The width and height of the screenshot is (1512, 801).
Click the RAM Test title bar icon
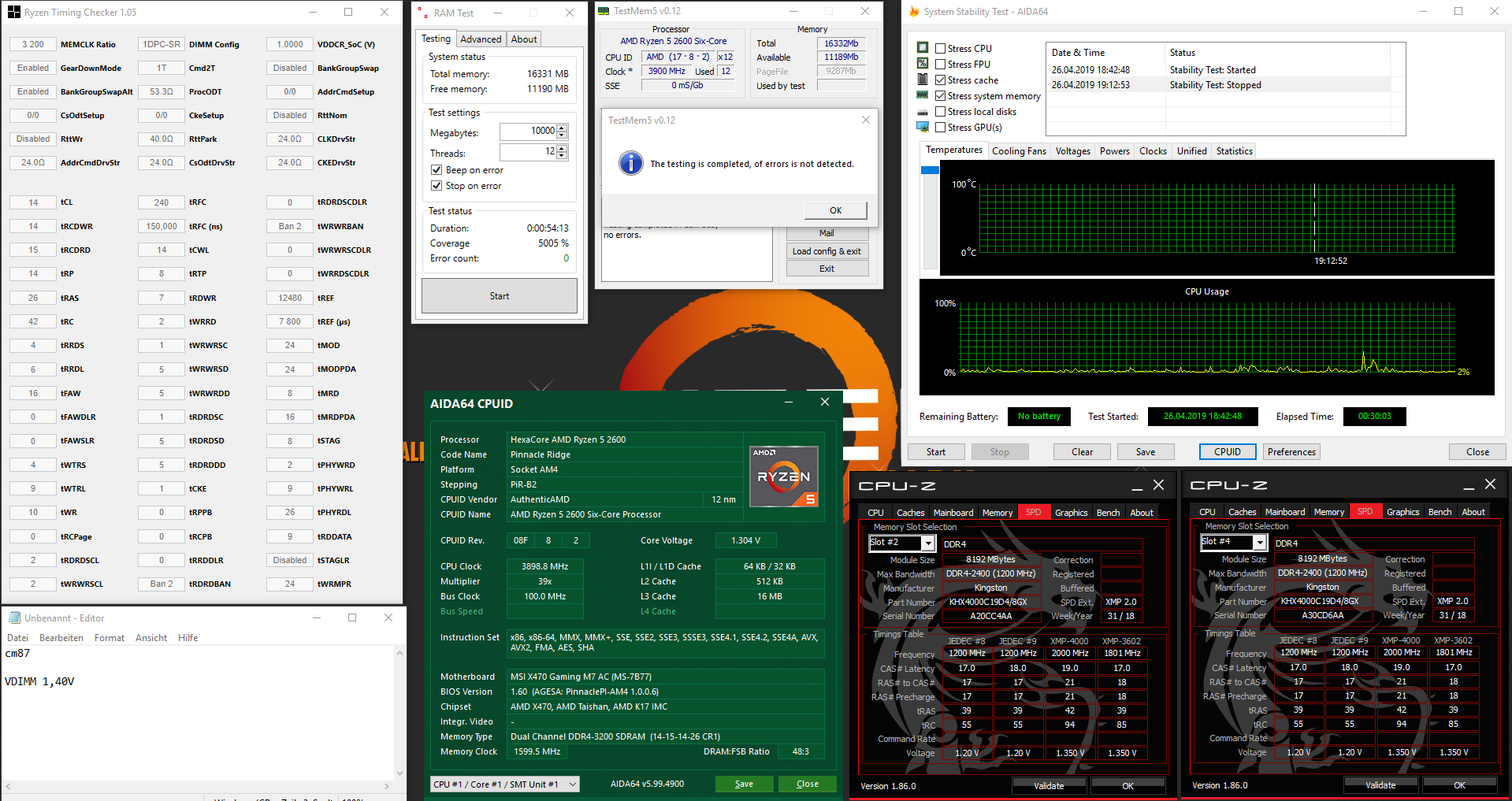coord(423,13)
